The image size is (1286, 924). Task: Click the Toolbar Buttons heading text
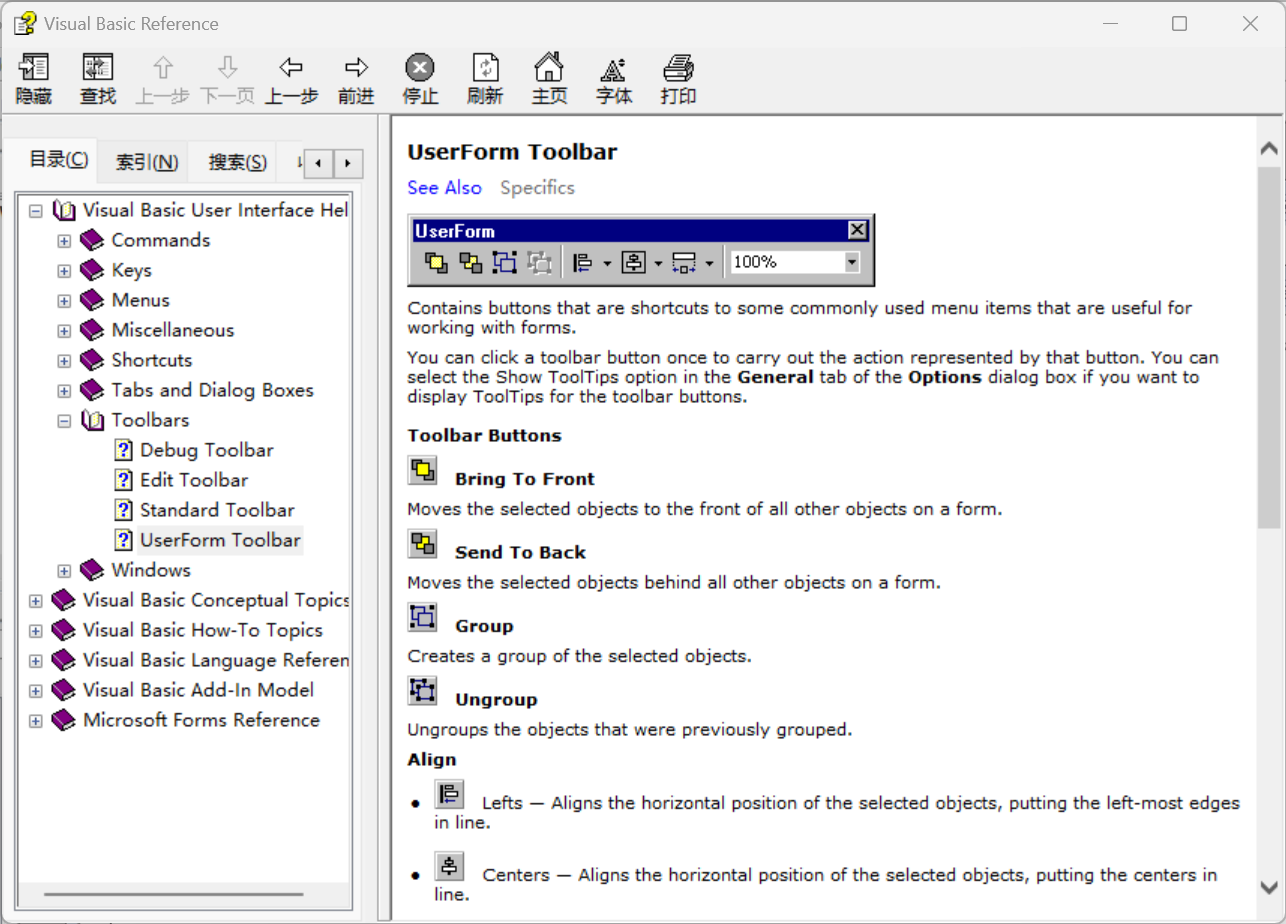(484, 436)
